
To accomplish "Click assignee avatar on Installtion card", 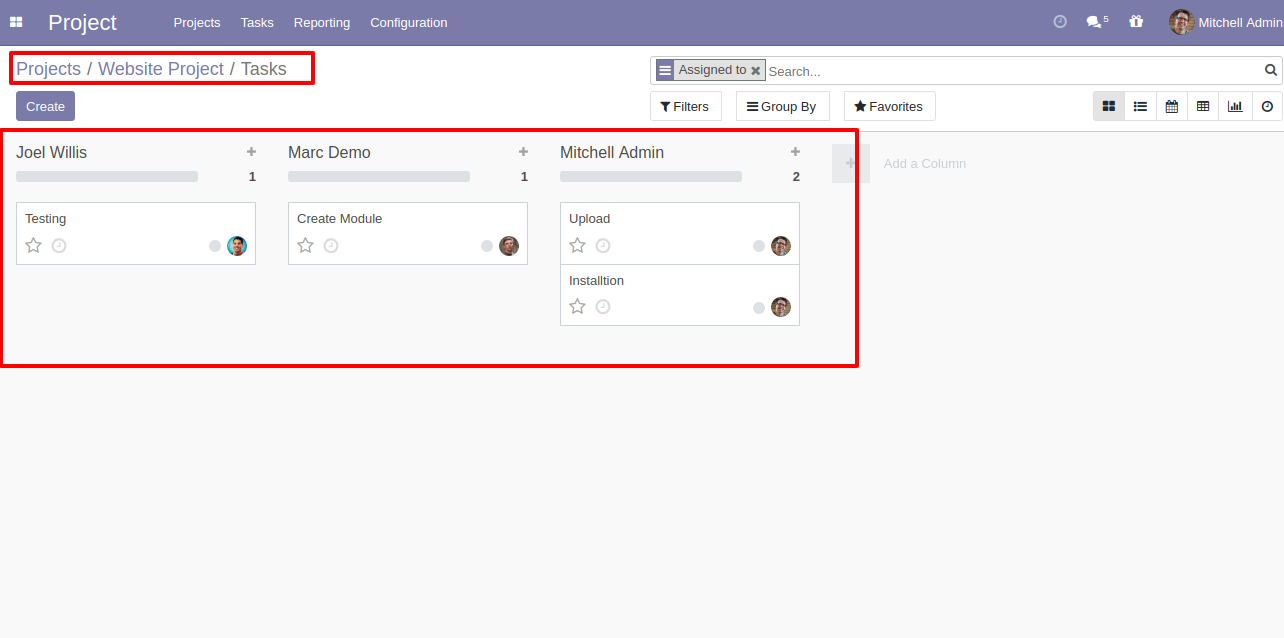I will pyautogui.click(x=781, y=307).
